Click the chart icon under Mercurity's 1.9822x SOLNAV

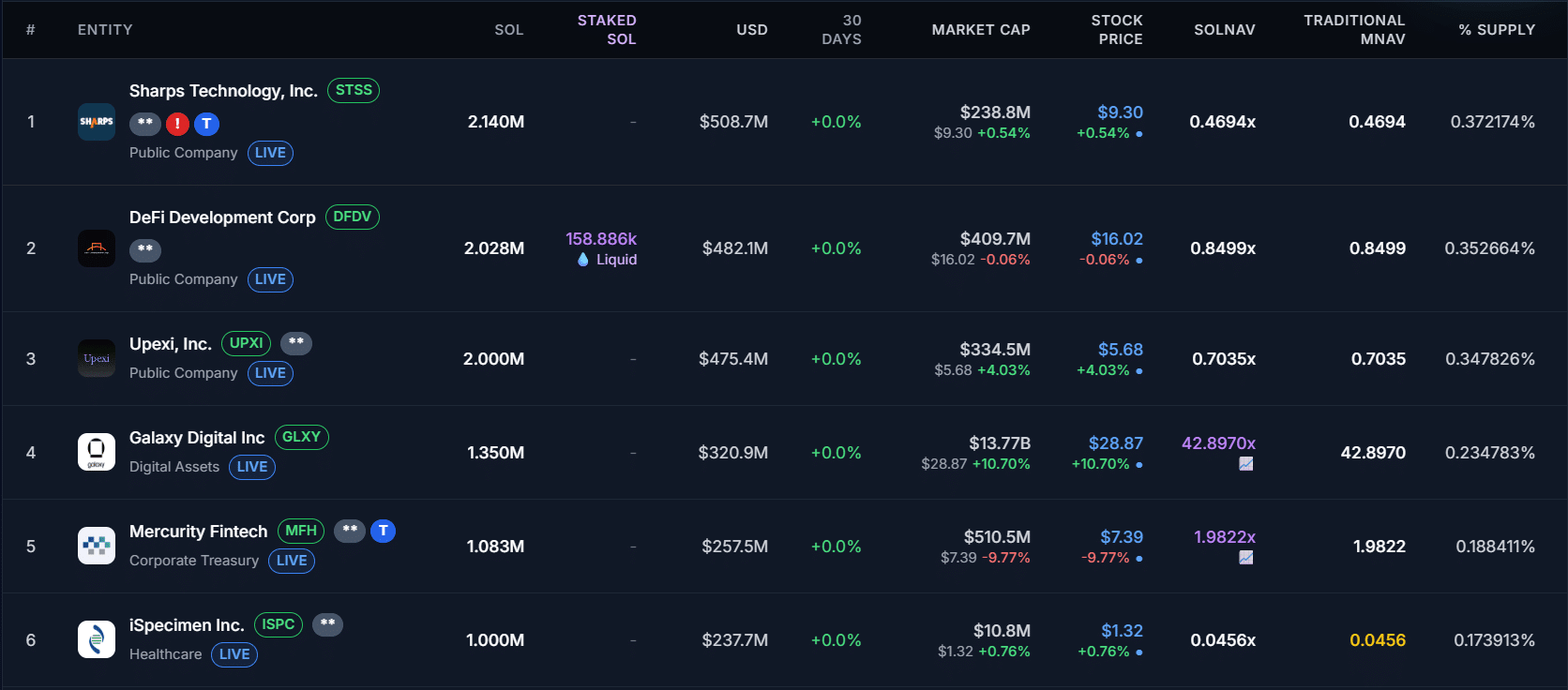pyautogui.click(x=1245, y=558)
